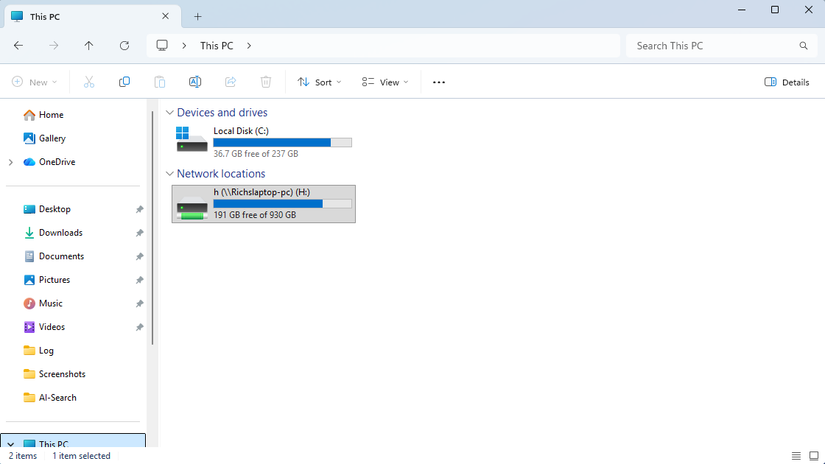Click the Rename toolbar icon
This screenshot has height=464, width=825.
pos(195,82)
